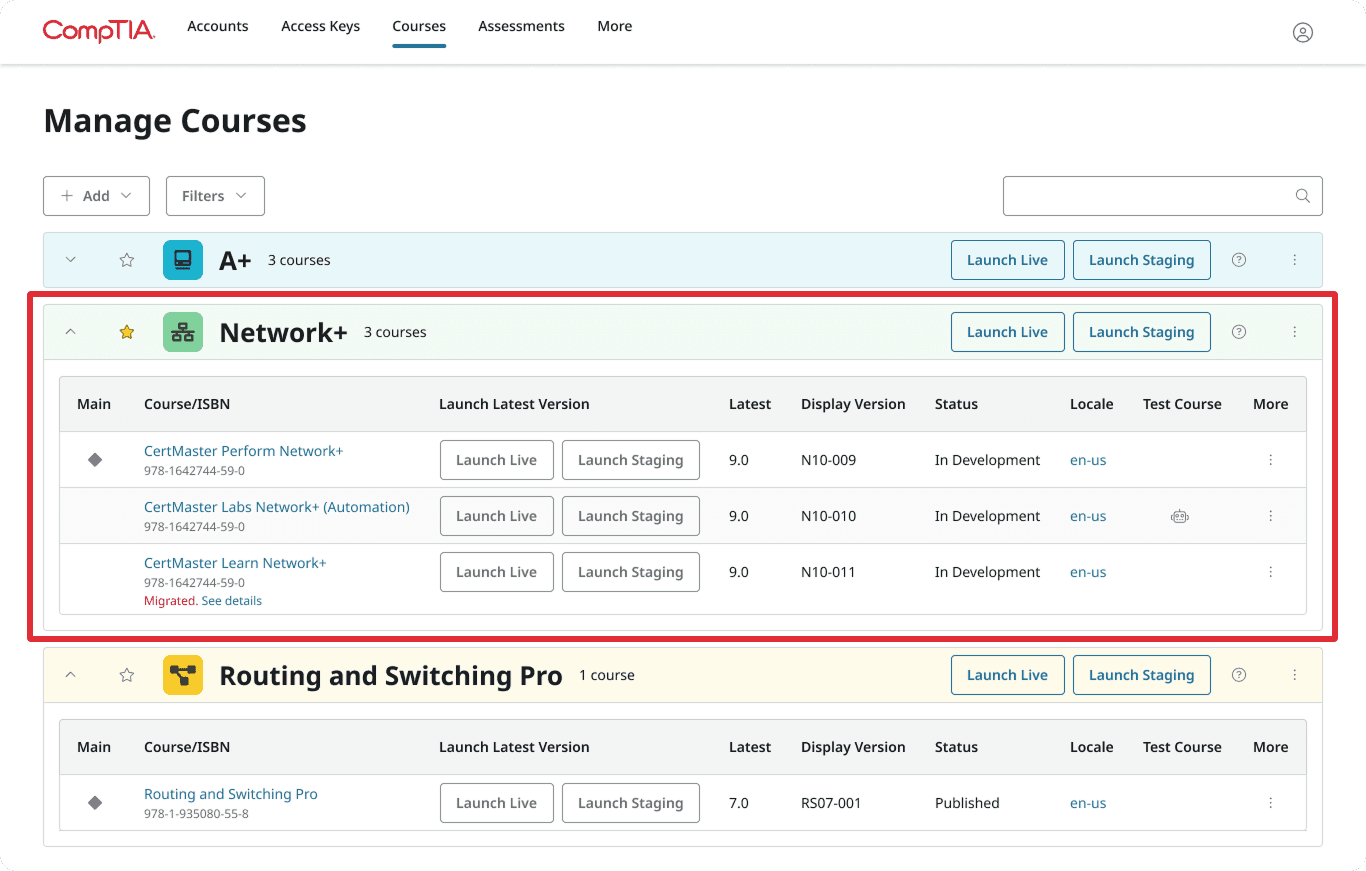This screenshot has height=871, width=1366.
Task: Click the Published status cell
Action: [x=967, y=803]
